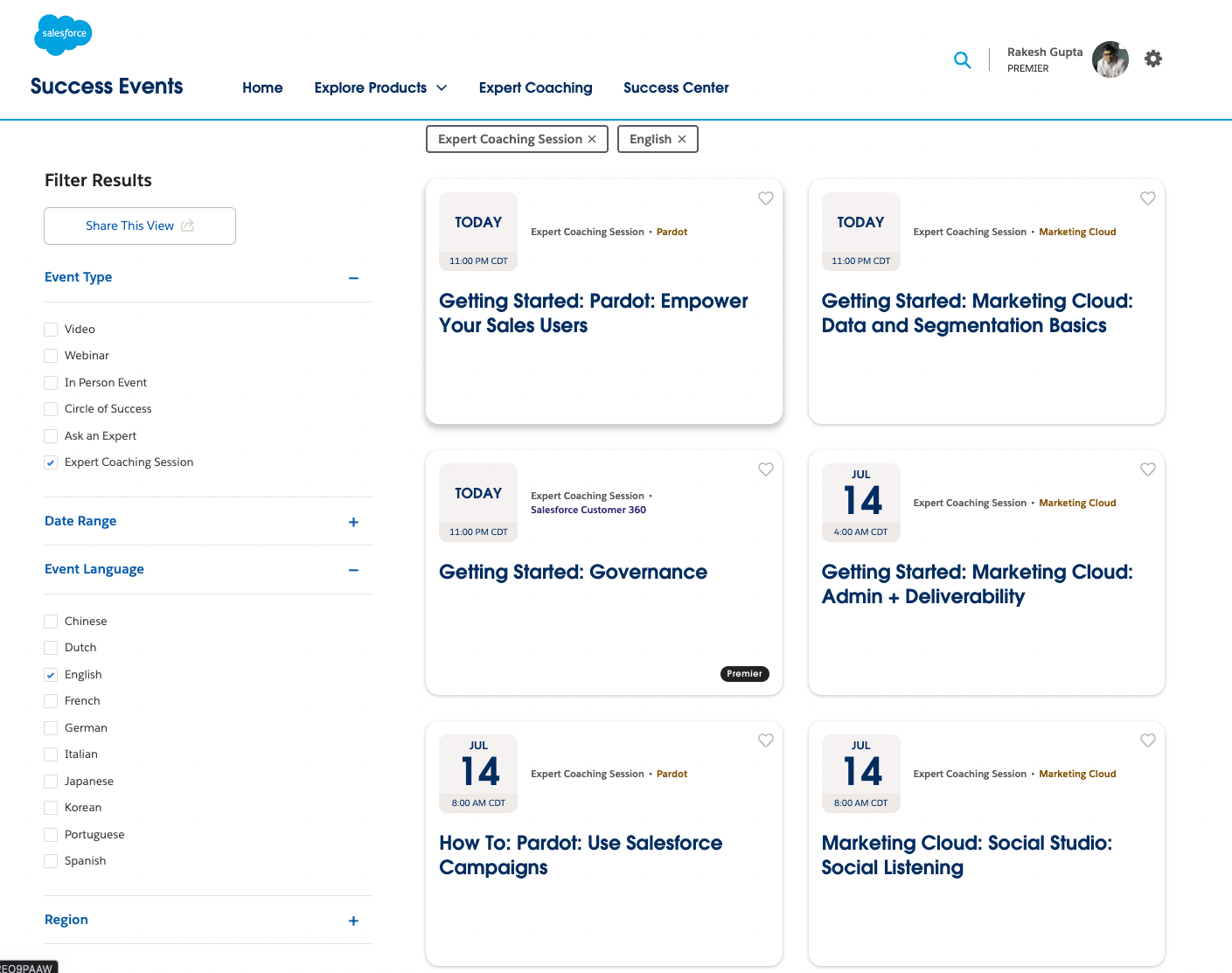Click the Success Events site title
Screen dimensions: 1232x973
[107, 86]
